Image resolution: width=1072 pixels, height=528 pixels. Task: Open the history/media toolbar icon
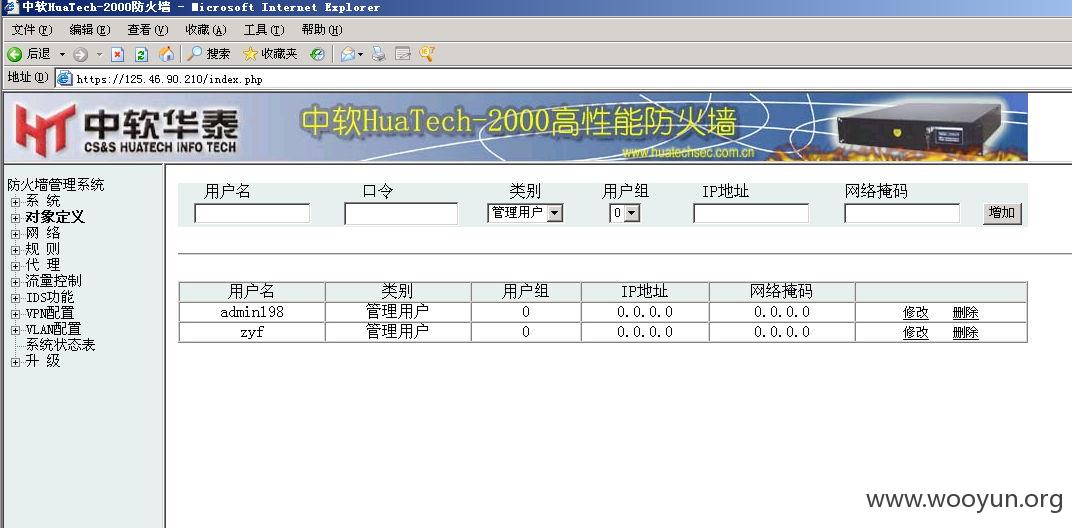click(317, 54)
